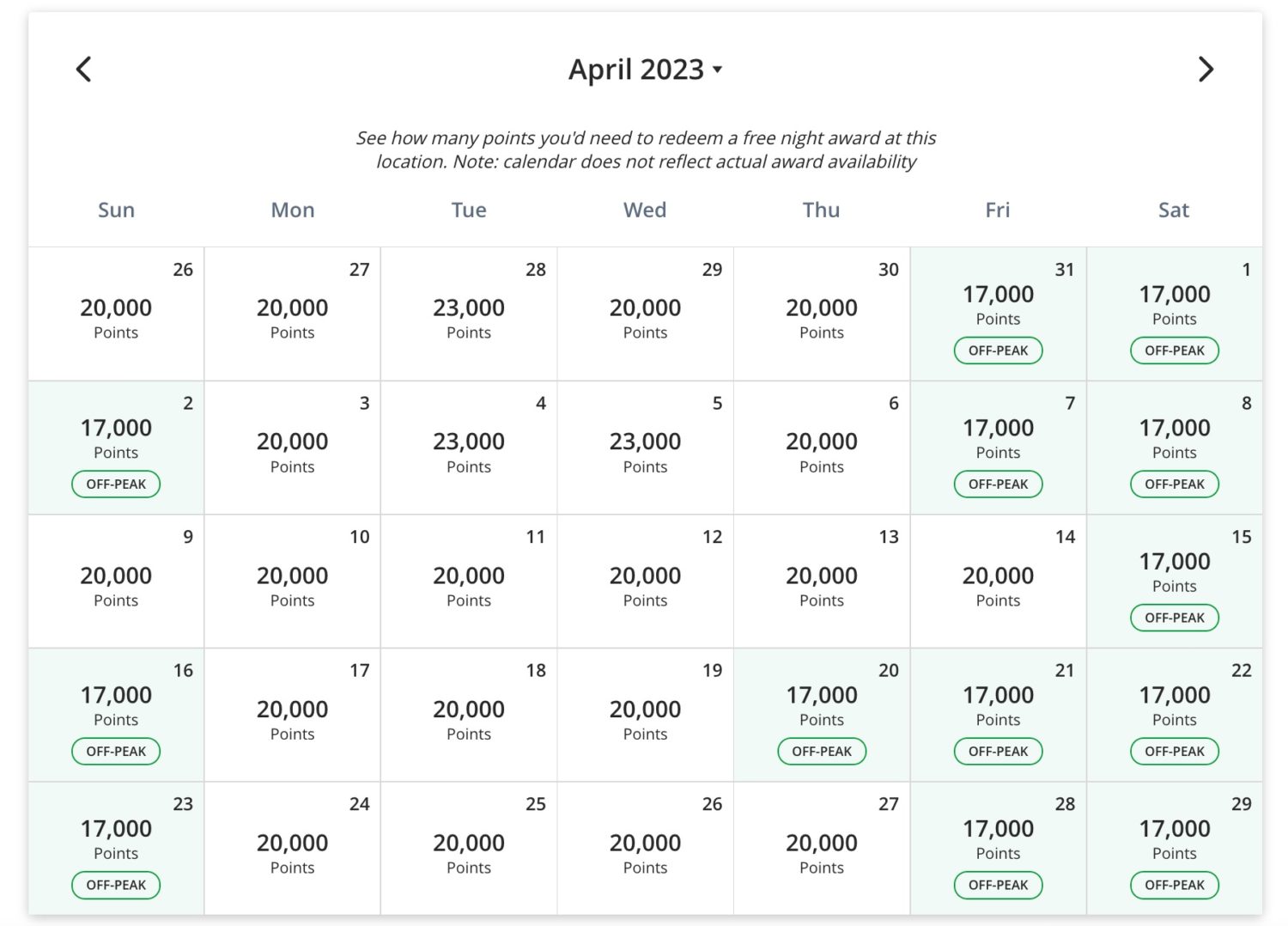The width and height of the screenshot is (1288, 926).
Task: Click the OFF-PEAK badge on April 2
Action: [116, 484]
